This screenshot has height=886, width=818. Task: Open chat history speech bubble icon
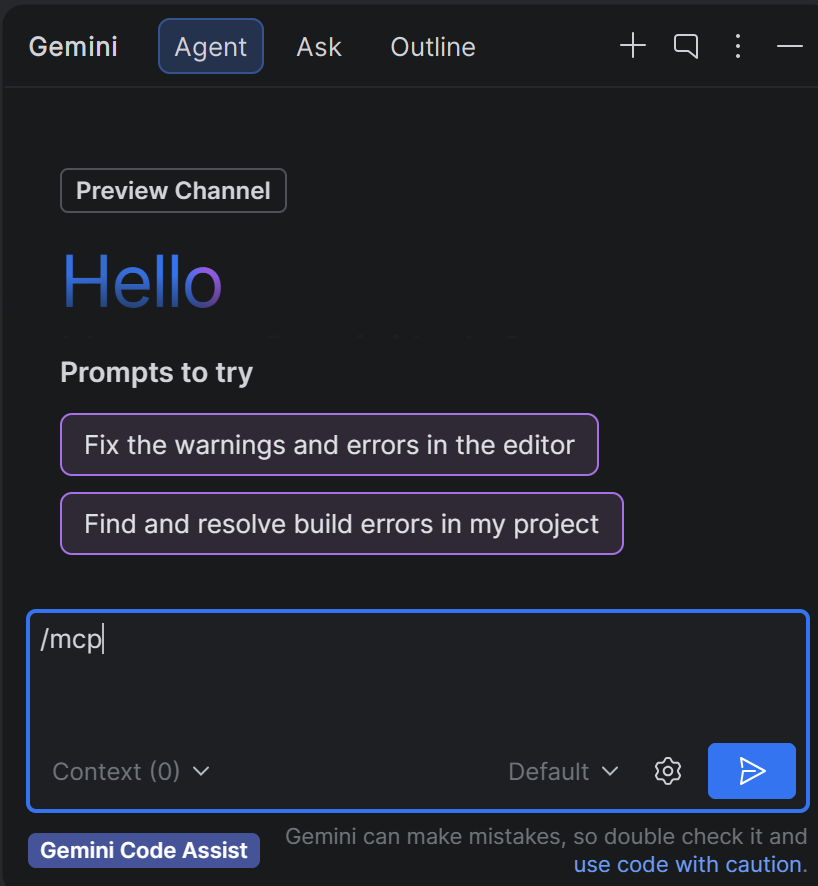(686, 46)
